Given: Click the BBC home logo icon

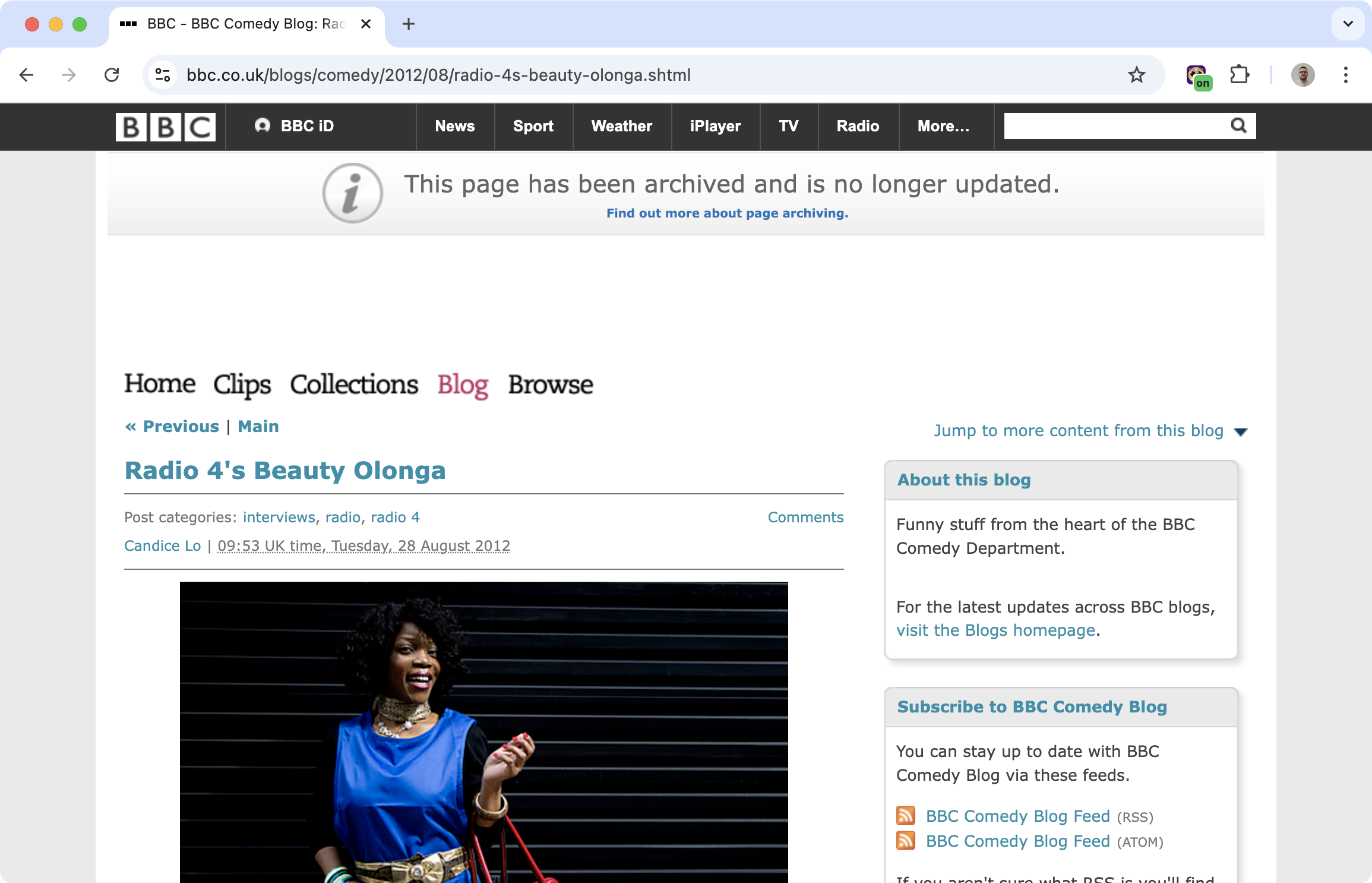Looking at the screenshot, I should coord(166,126).
